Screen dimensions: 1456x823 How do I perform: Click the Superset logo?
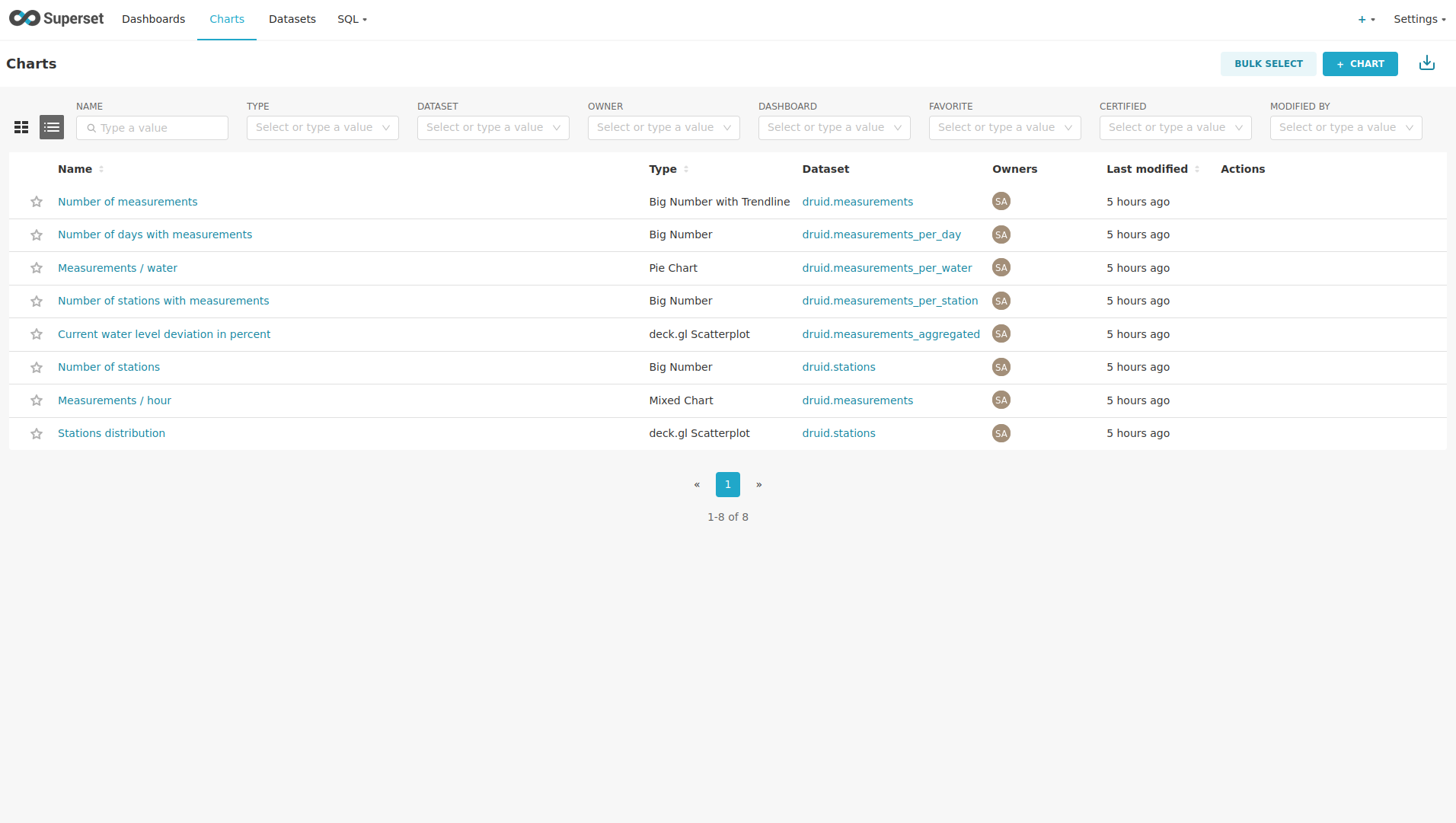point(56,19)
